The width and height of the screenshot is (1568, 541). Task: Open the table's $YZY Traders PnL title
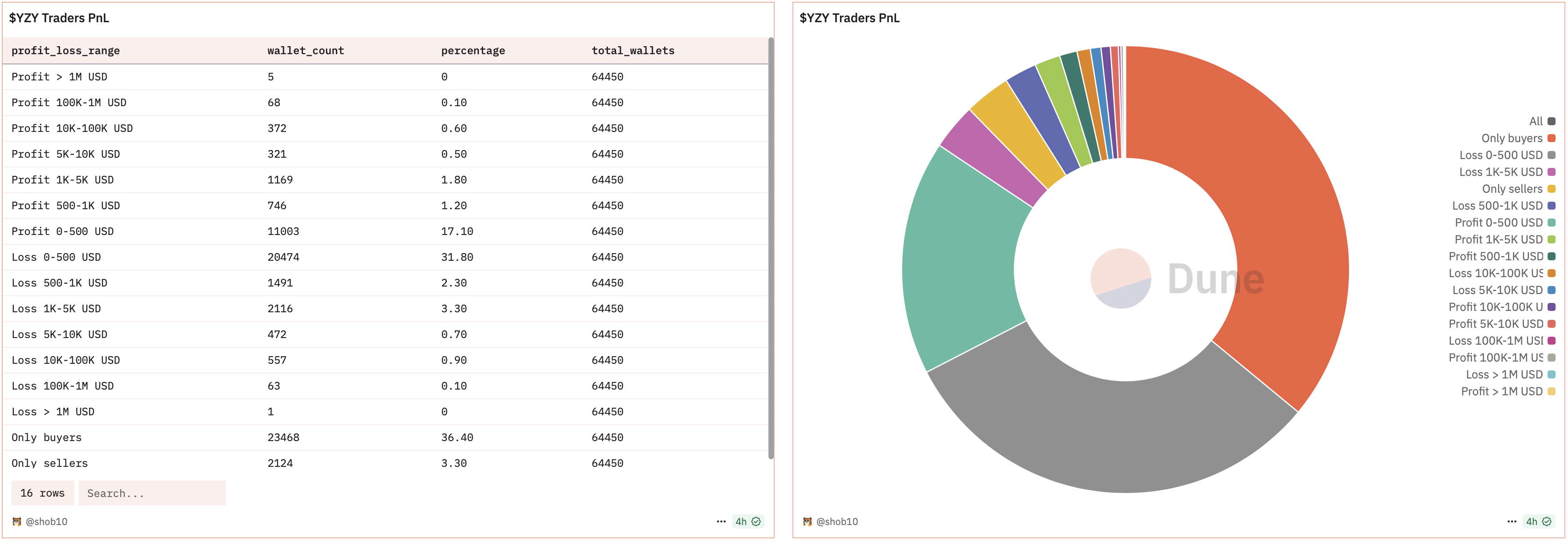click(59, 18)
